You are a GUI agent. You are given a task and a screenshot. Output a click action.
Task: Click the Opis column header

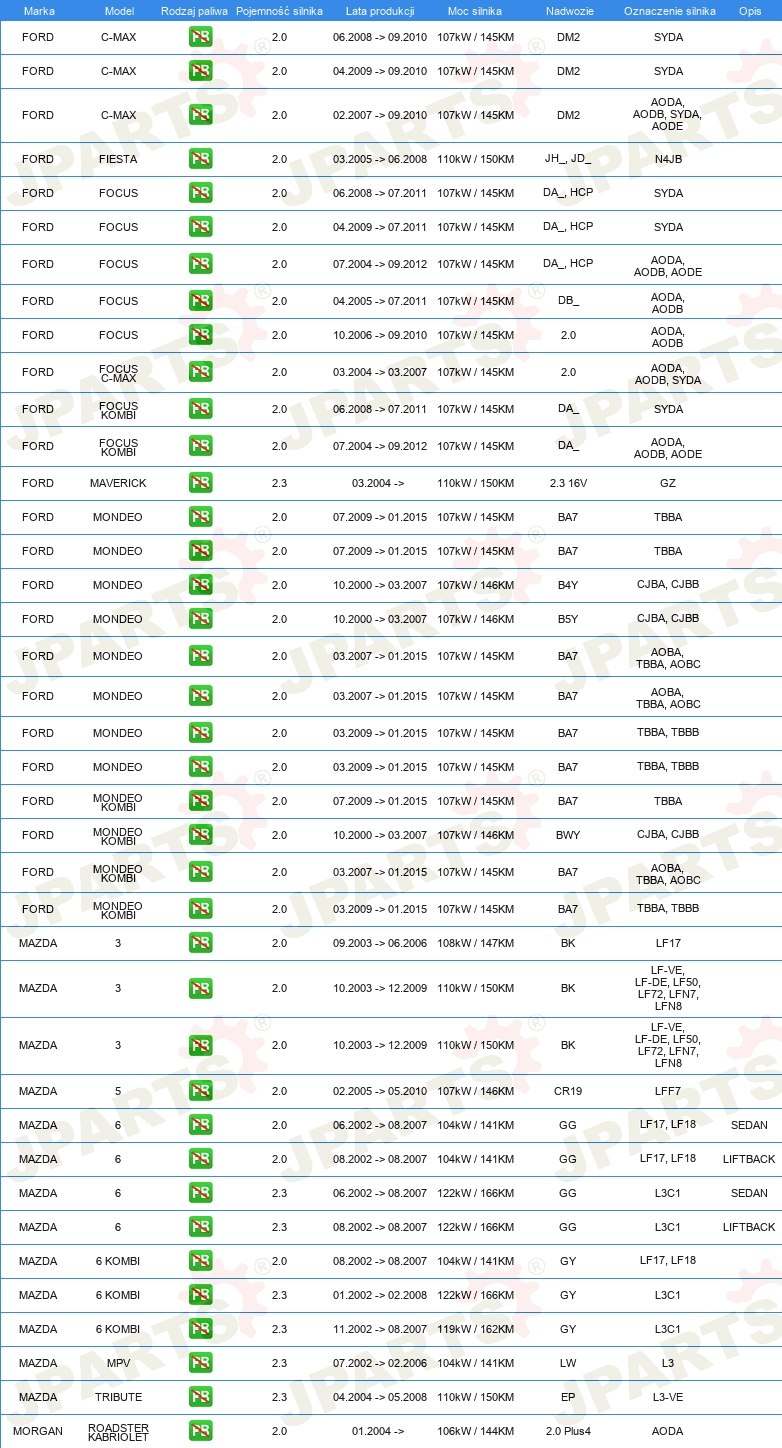pos(749,11)
